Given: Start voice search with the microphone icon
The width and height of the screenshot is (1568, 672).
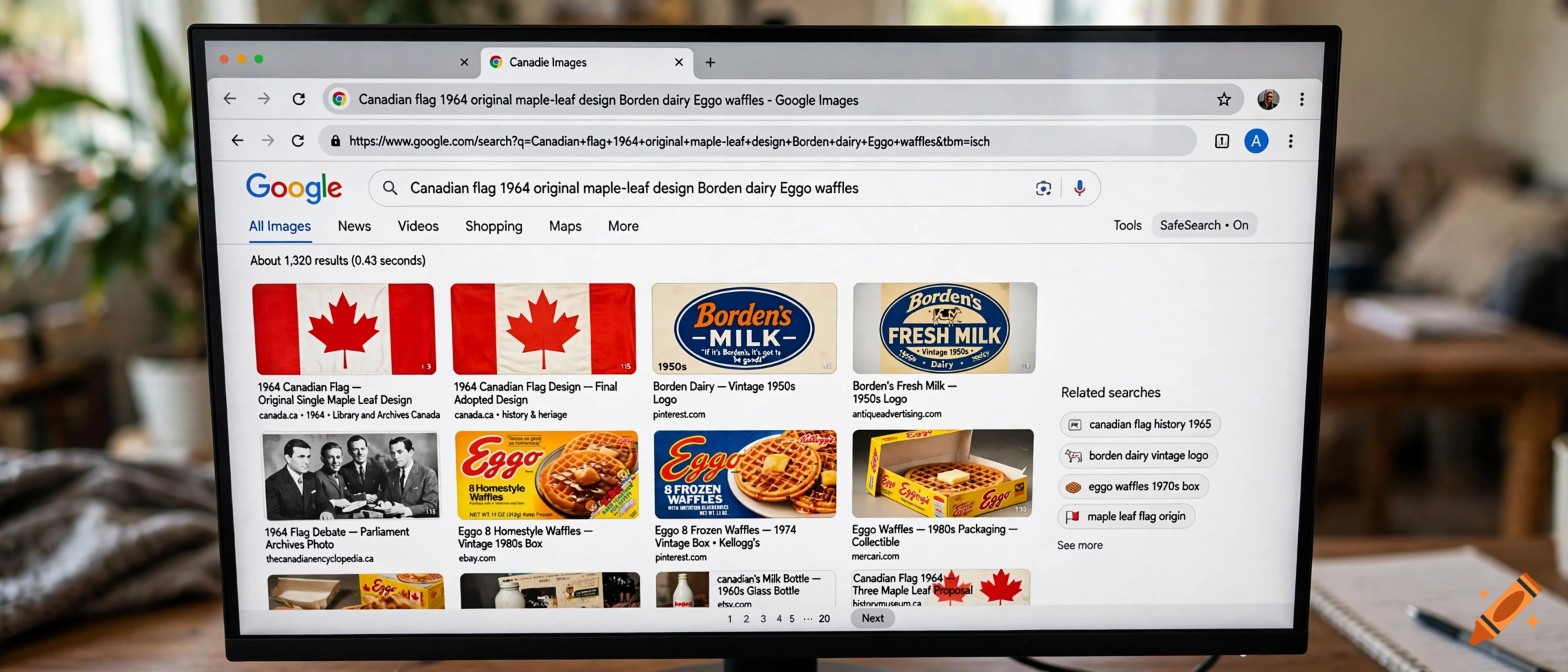Looking at the screenshot, I should (x=1079, y=189).
